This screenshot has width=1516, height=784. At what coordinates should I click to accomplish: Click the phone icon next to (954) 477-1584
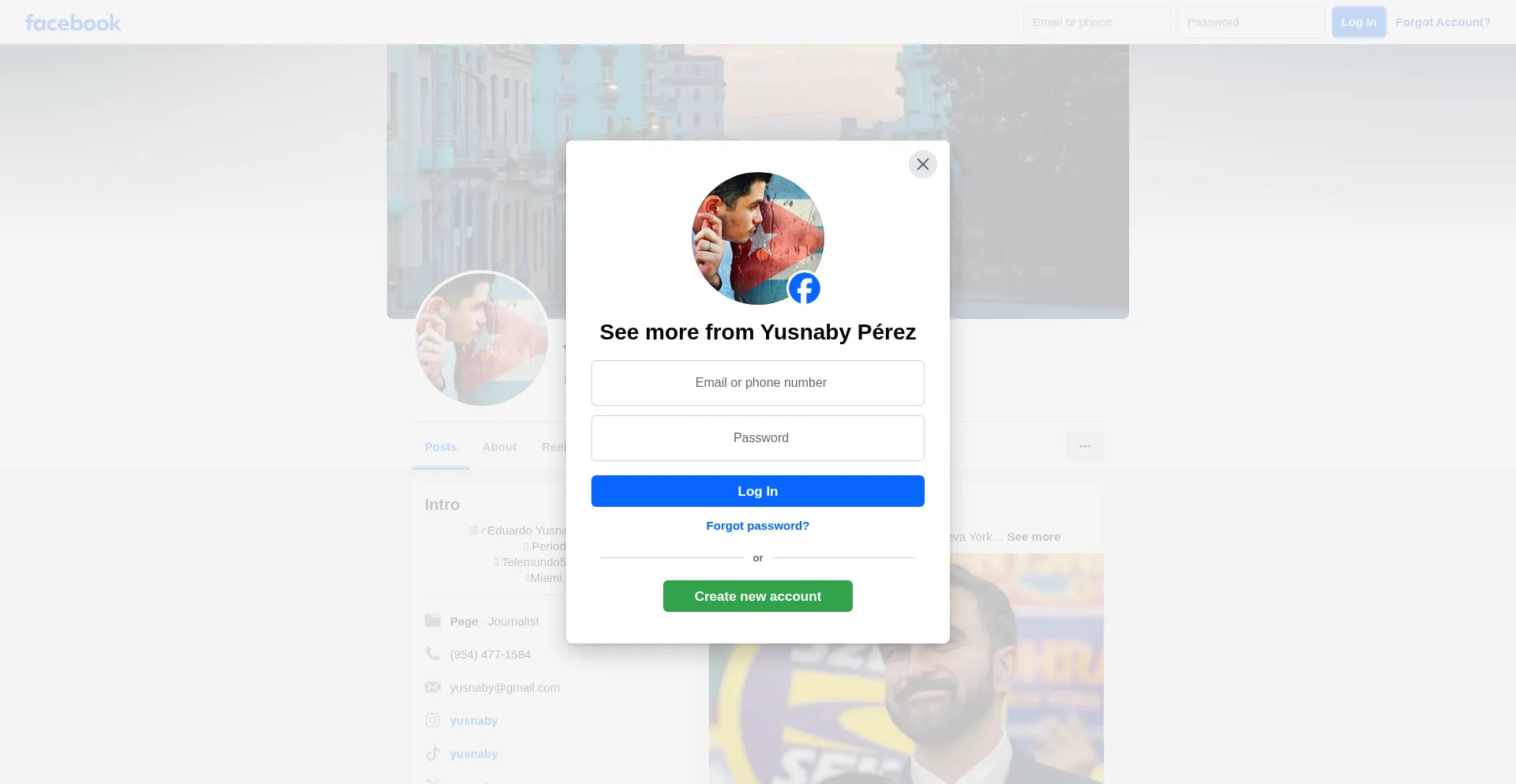[433, 654]
